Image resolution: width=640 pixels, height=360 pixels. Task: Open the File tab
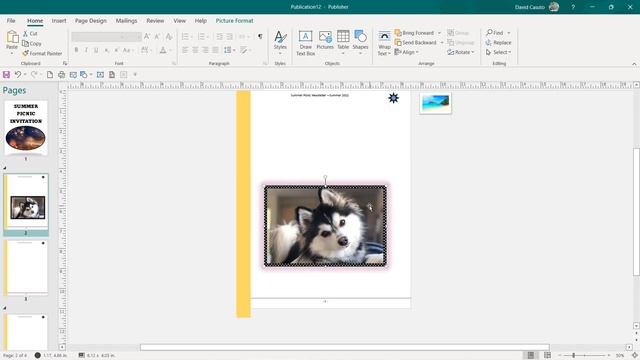pos(11,20)
